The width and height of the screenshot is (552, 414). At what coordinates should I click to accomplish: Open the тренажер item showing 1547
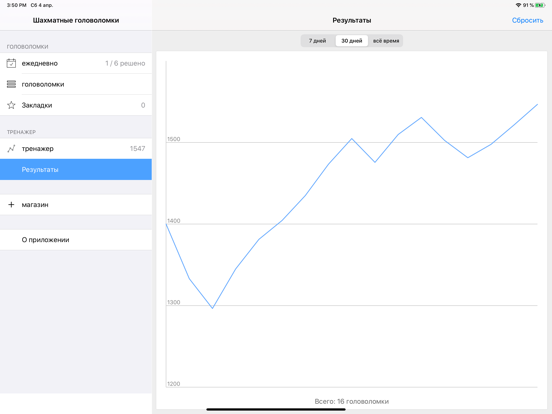(76, 149)
